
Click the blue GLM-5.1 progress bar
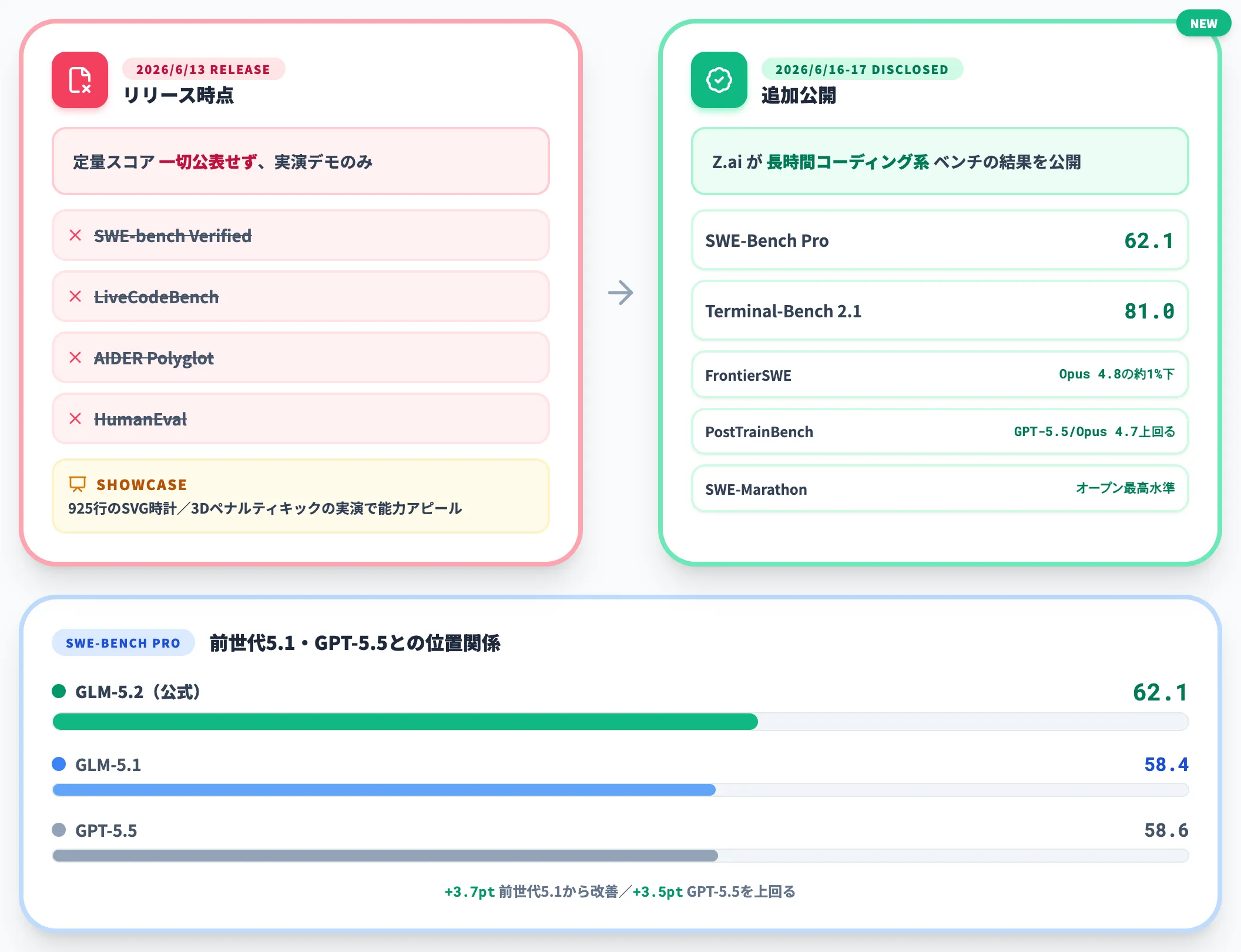point(384,790)
